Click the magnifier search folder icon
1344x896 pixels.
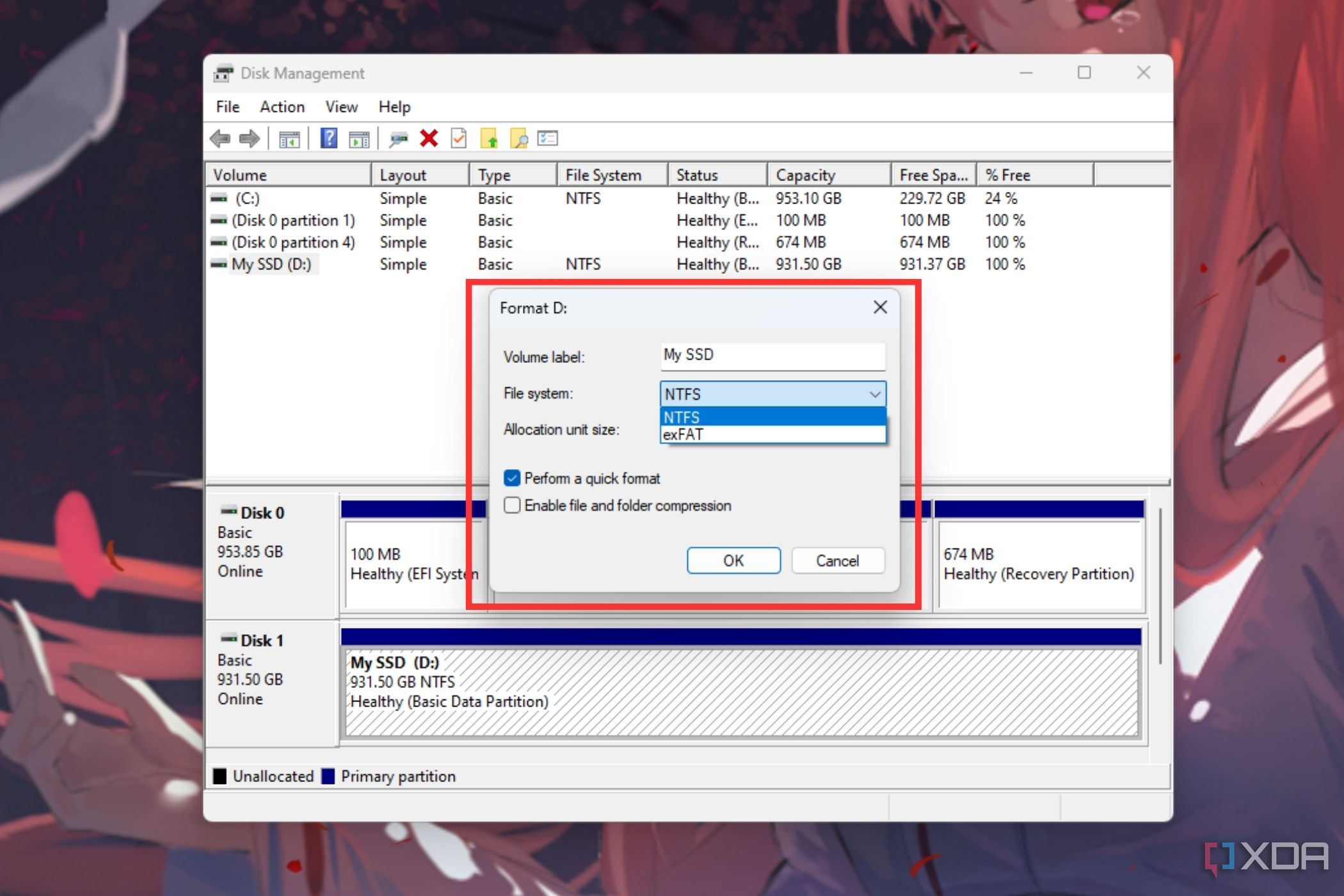tap(519, 138)
